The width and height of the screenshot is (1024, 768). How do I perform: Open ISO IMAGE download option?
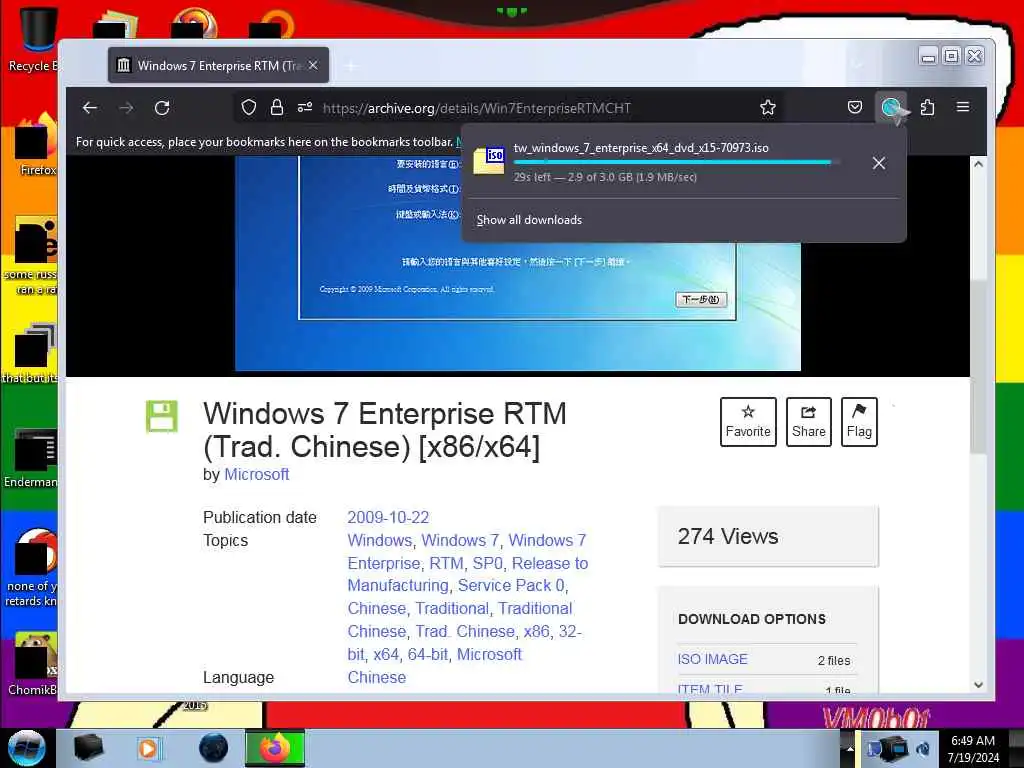(x=712, y=660)
